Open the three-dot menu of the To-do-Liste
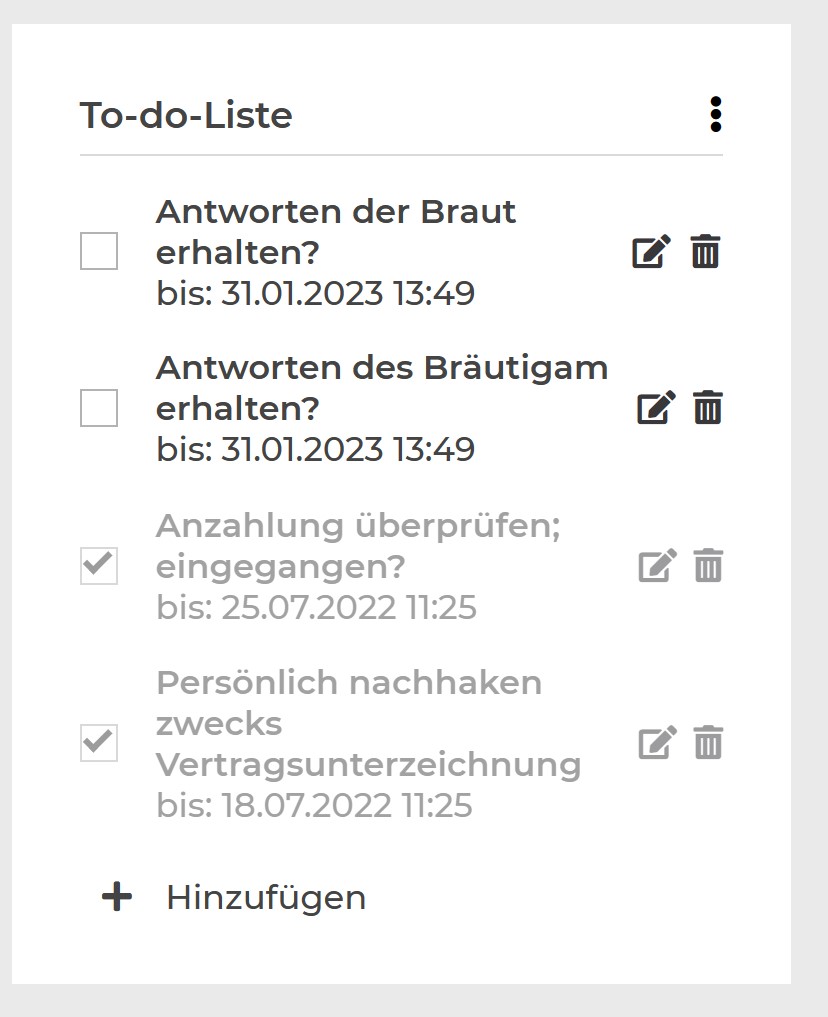This screenshot has width=828, height=1017. (716, 116)
